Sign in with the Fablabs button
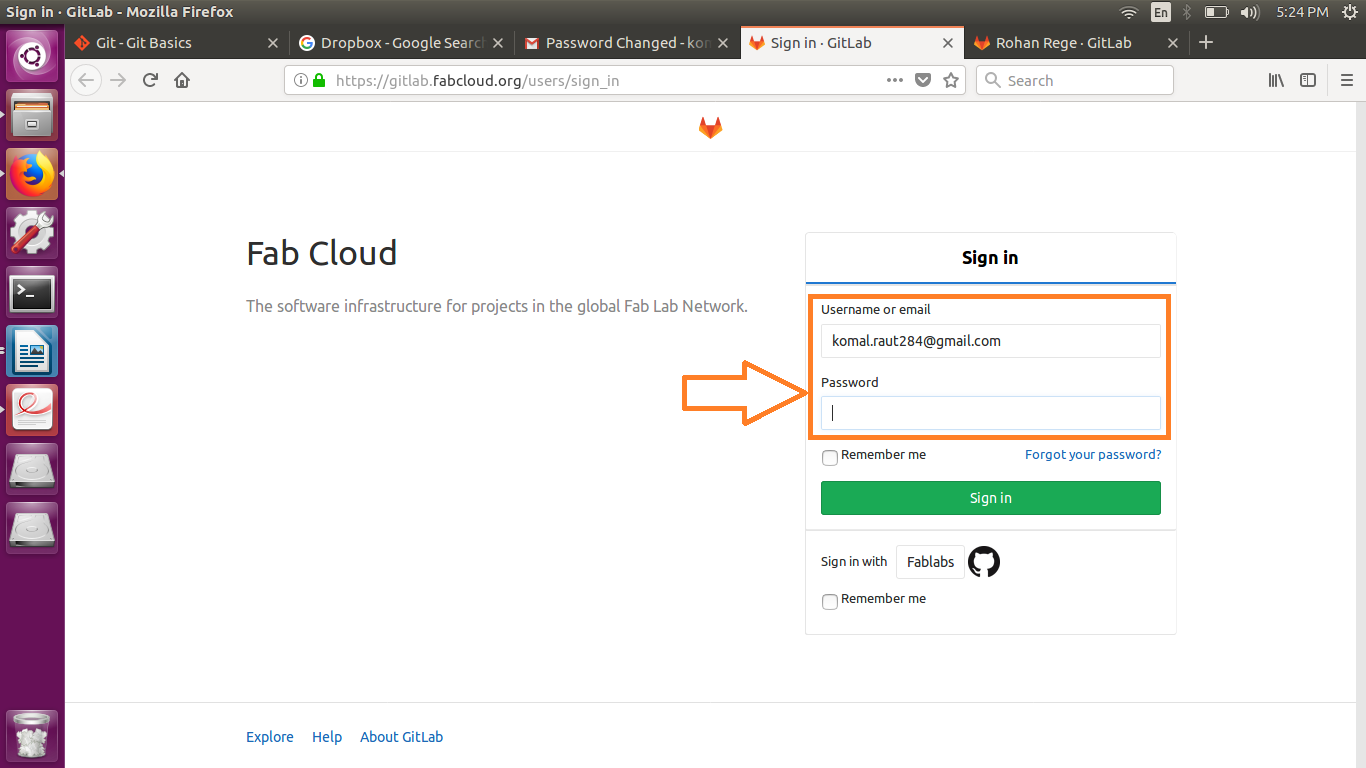This screenshot has width=1366, height=768. point(930,562)
